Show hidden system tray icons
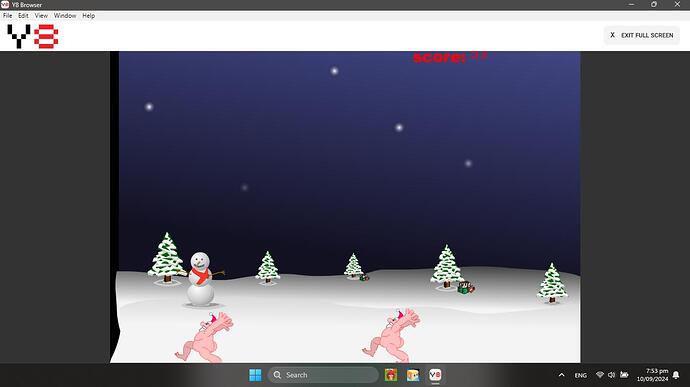Image resolution: width=690 pixels, height=387 pixels. tap(562, 375)
